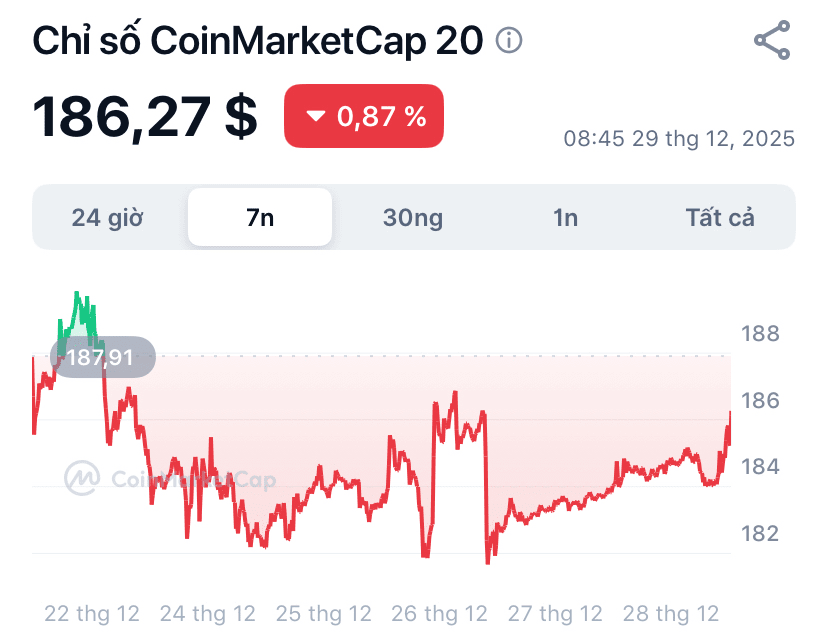
Task: Click the 0,87 % change text
Action: (382, 117)
